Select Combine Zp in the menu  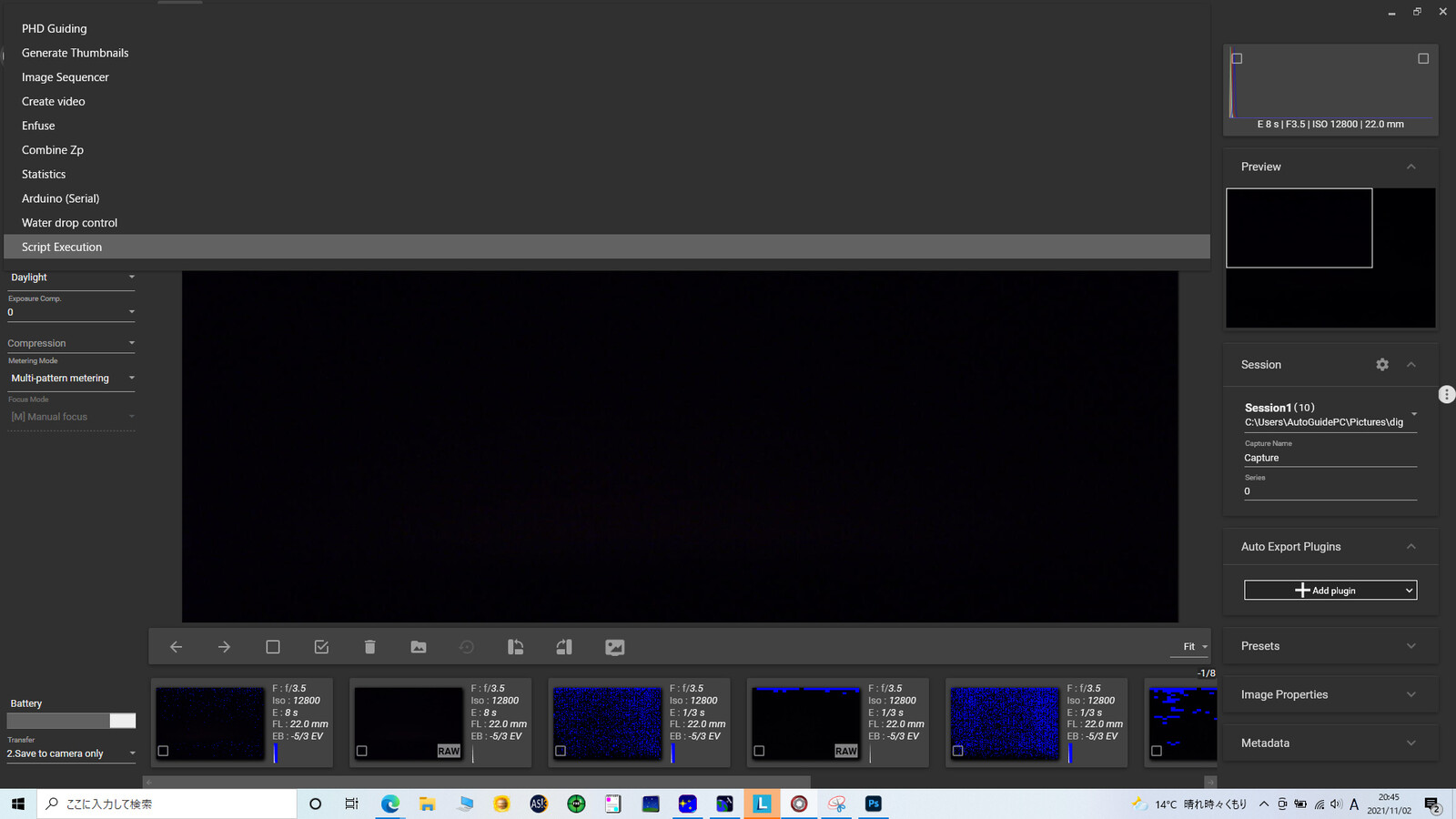[x=607, y=150]
